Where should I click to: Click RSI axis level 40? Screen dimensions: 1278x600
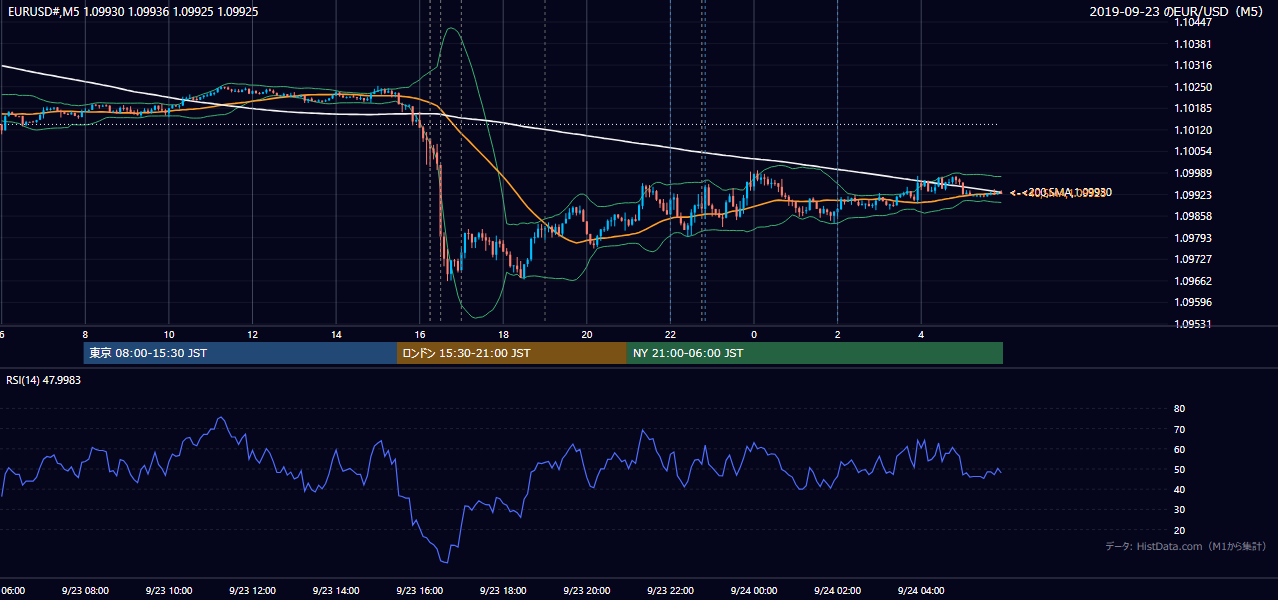pos(1179,489)
